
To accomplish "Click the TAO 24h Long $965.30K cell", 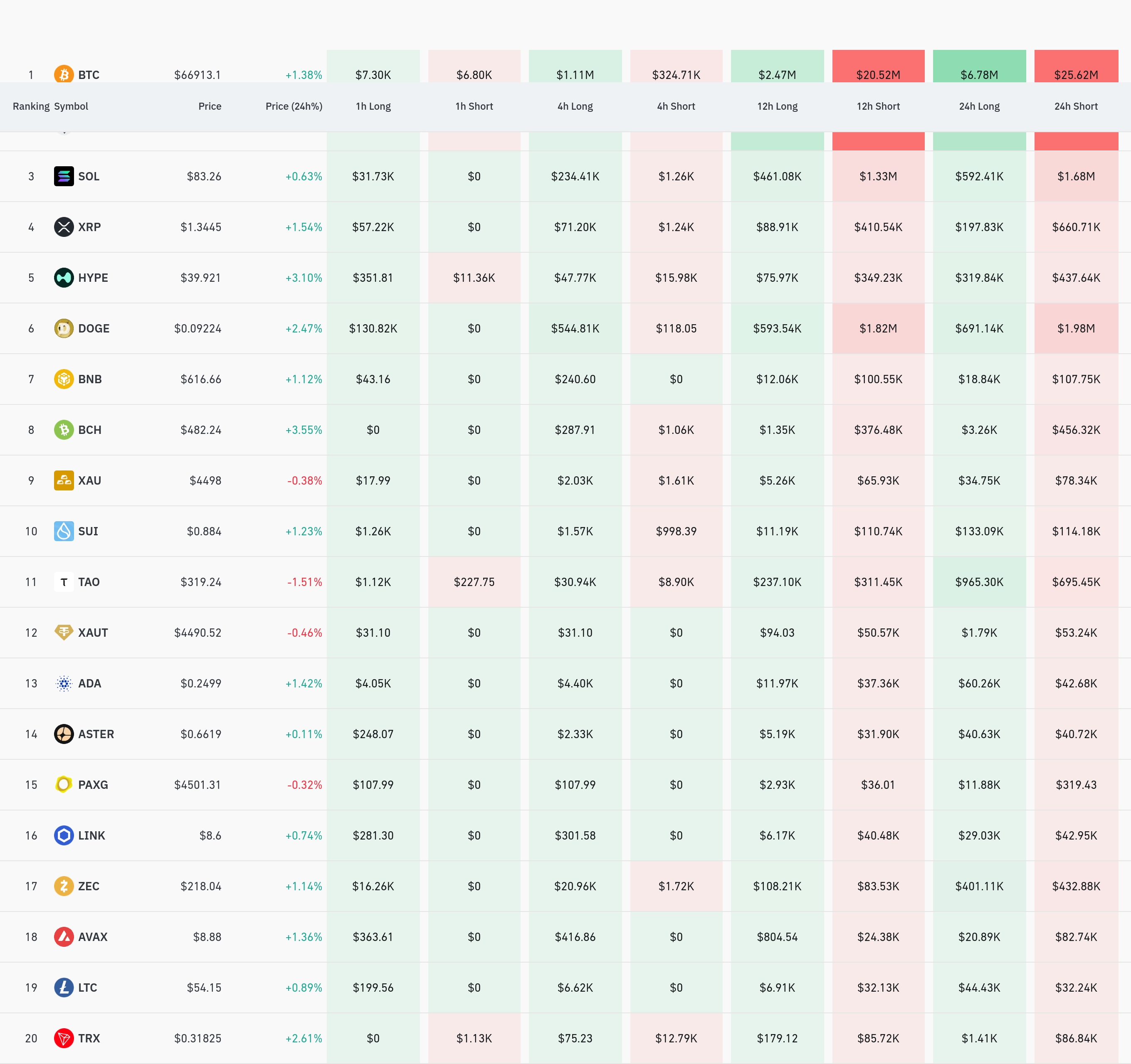I will pos(978,582).
